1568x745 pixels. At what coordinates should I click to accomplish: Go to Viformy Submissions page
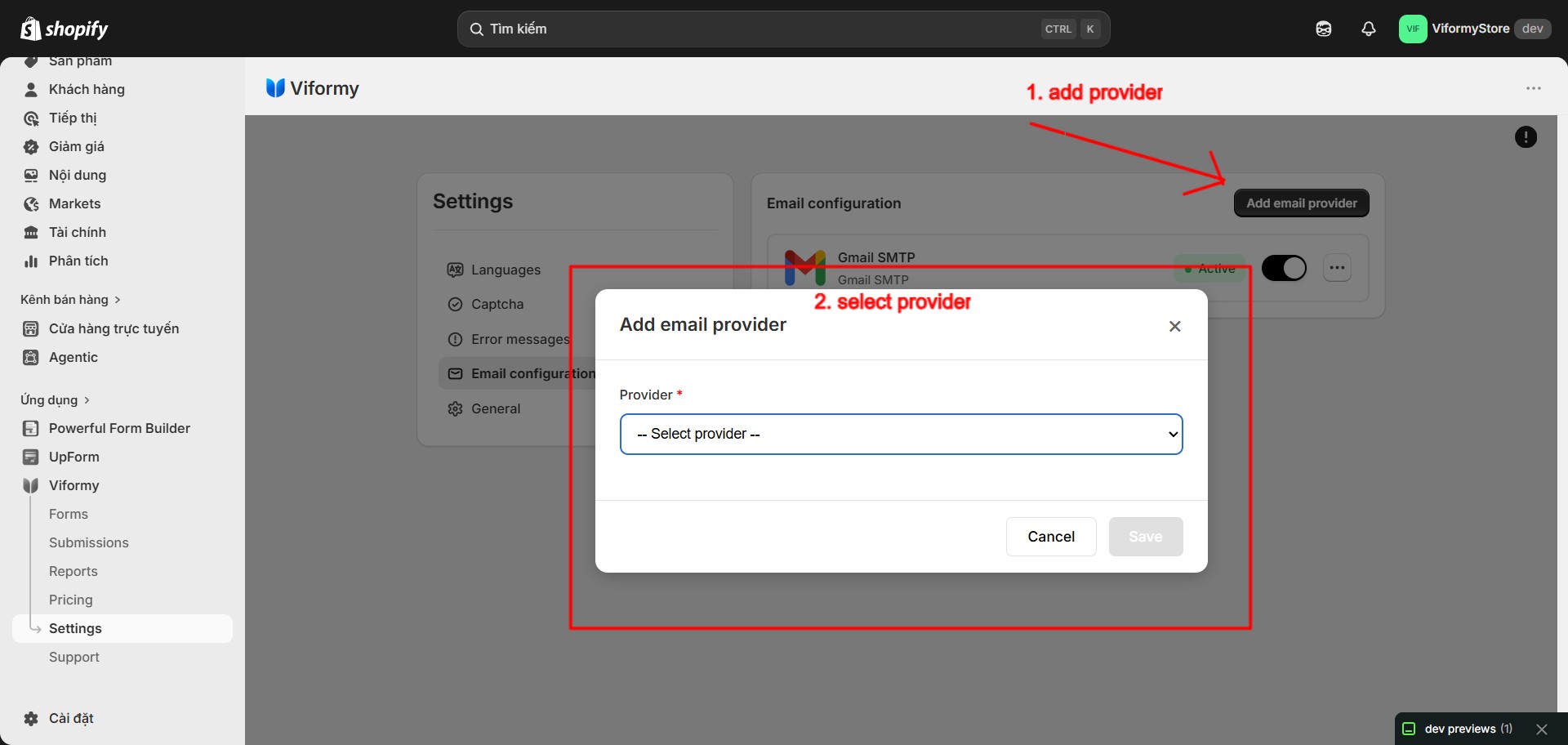coord(89,542)
